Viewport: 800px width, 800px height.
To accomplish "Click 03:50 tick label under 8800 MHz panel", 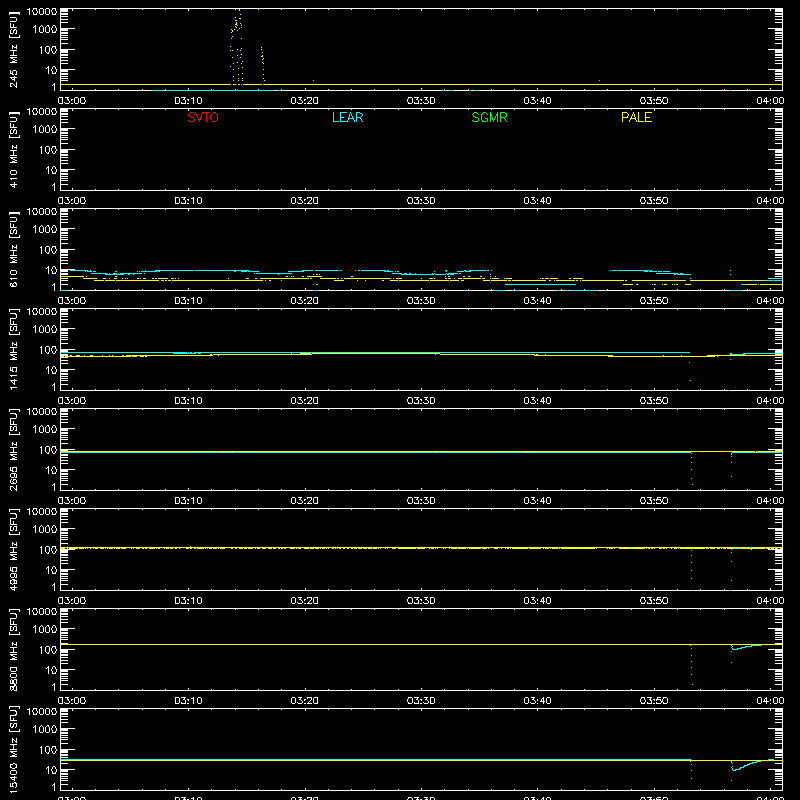I will 654,701.
